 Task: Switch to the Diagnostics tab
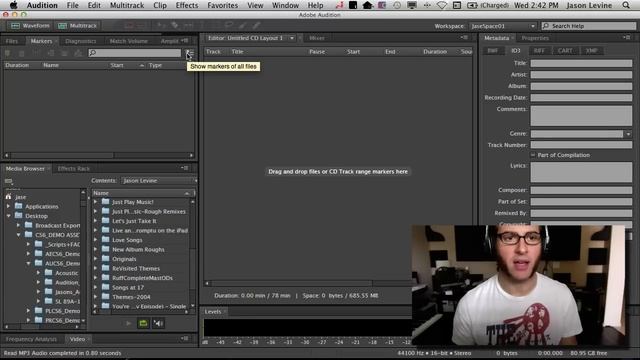pyautogui.click(x=80, y=41)
